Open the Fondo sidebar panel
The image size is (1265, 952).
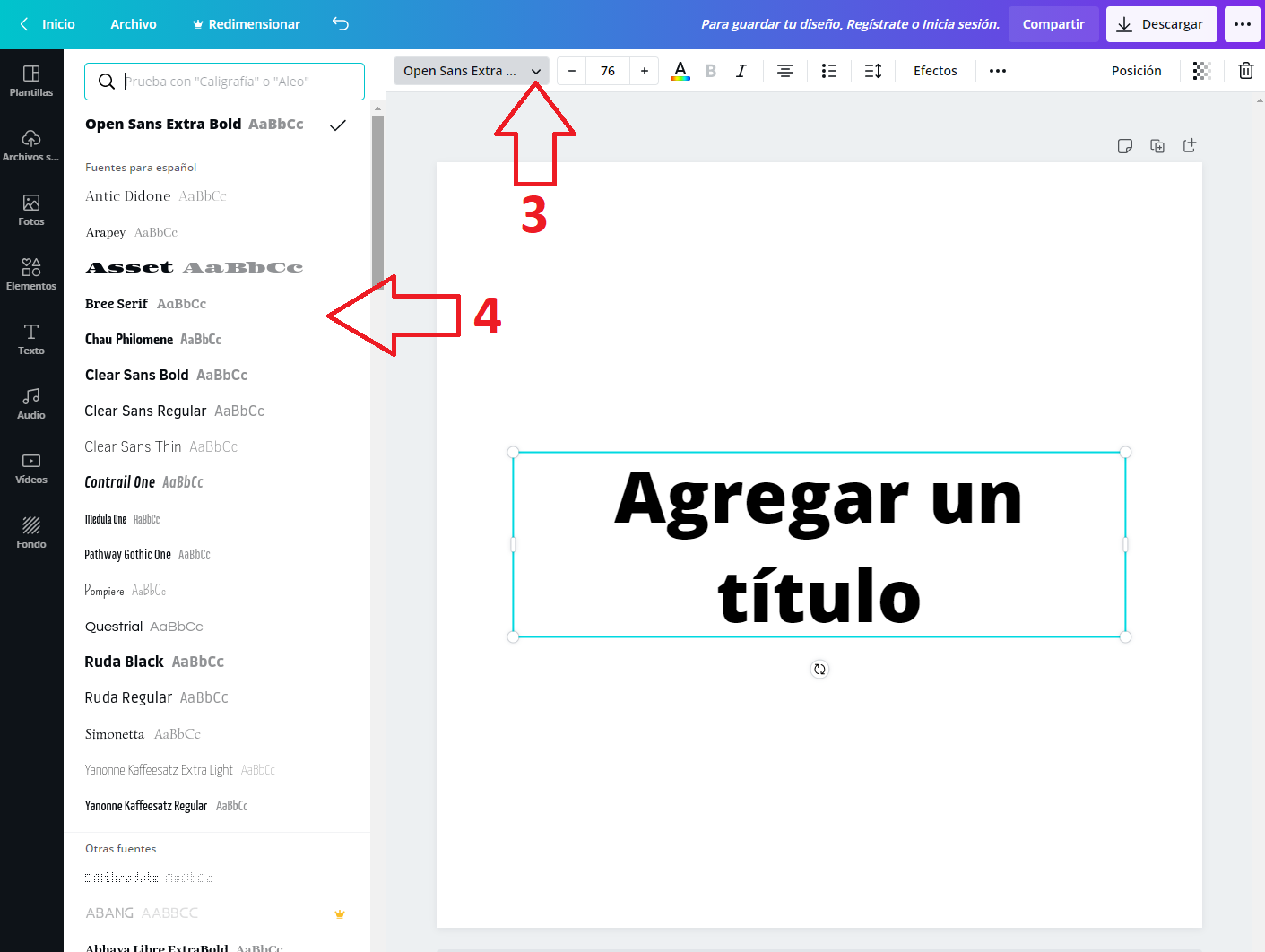click(31, 532)
